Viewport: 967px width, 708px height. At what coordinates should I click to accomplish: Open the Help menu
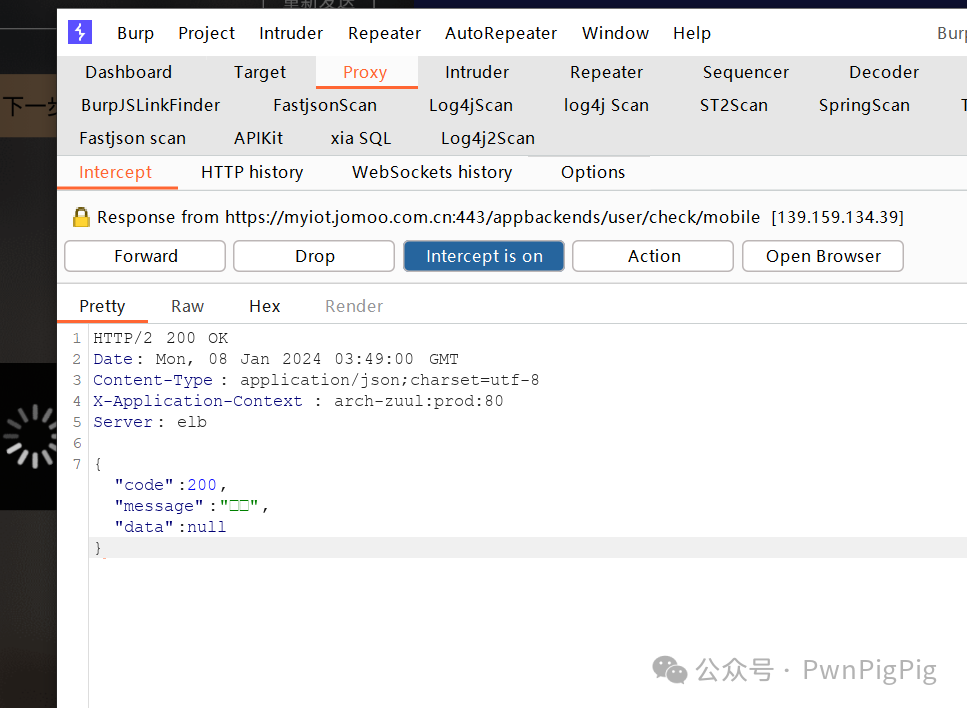(x=692, y=33)
